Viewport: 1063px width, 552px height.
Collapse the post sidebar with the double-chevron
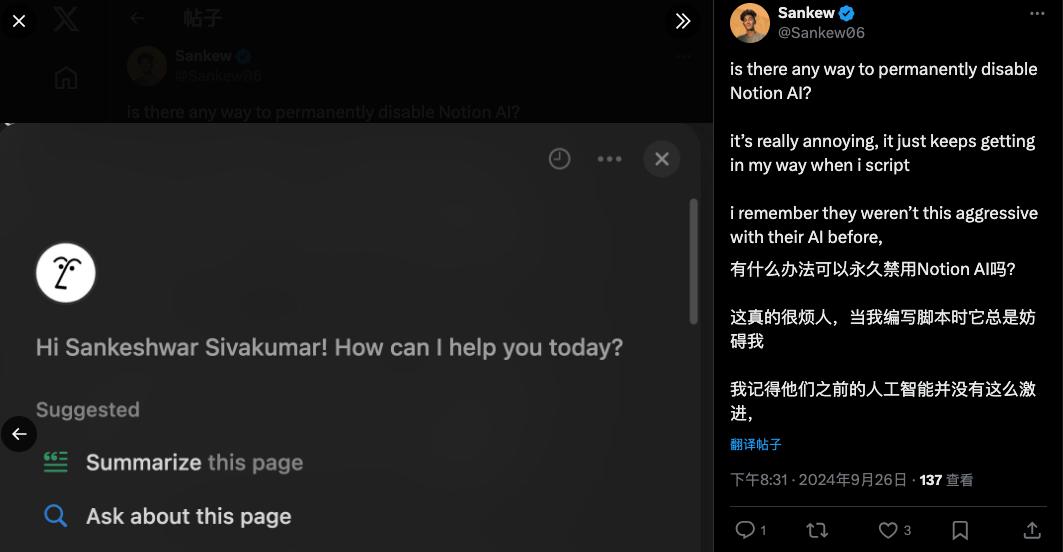(x=683, y=21)
